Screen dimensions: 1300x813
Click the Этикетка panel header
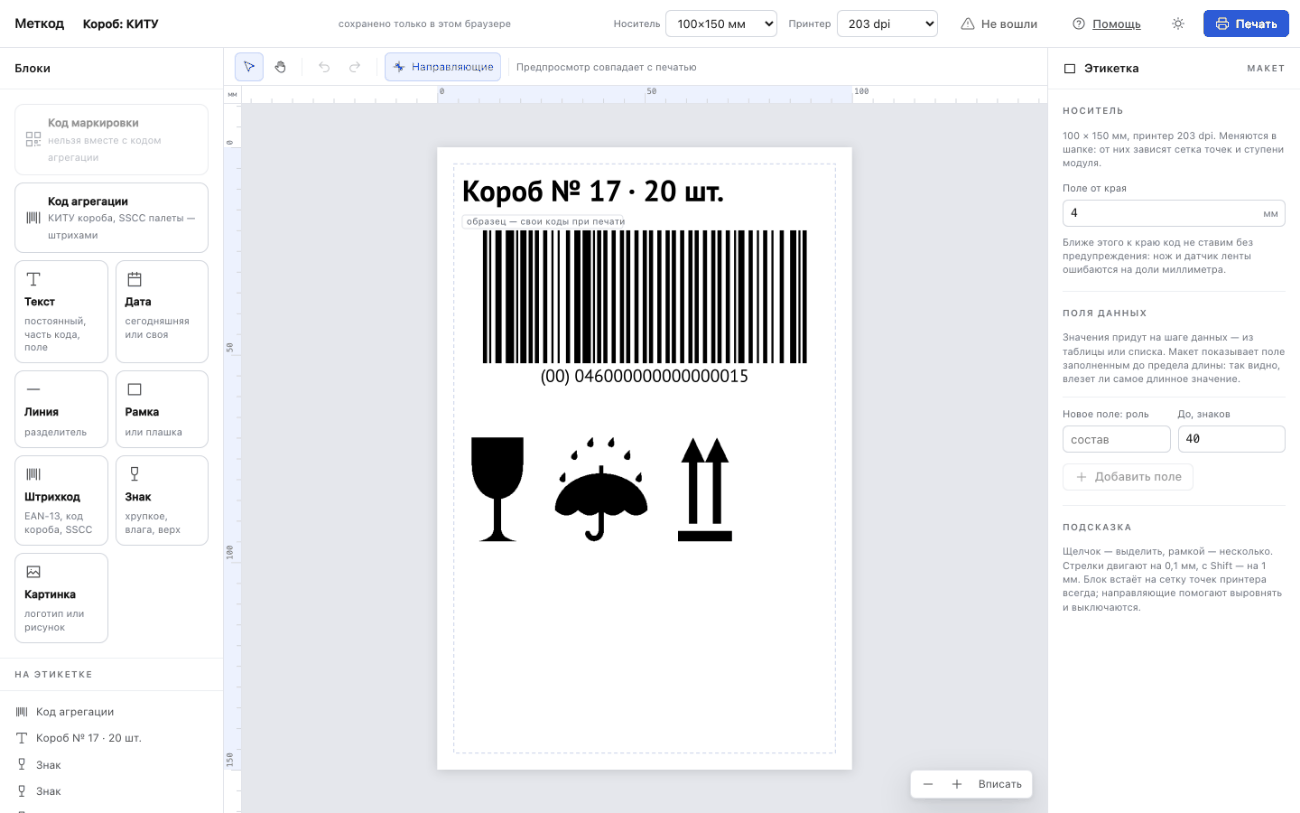1111,68
